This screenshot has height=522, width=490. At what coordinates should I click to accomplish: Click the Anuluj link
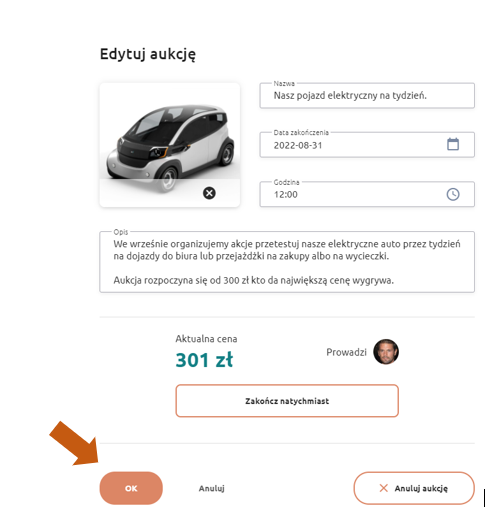(212, 488)
